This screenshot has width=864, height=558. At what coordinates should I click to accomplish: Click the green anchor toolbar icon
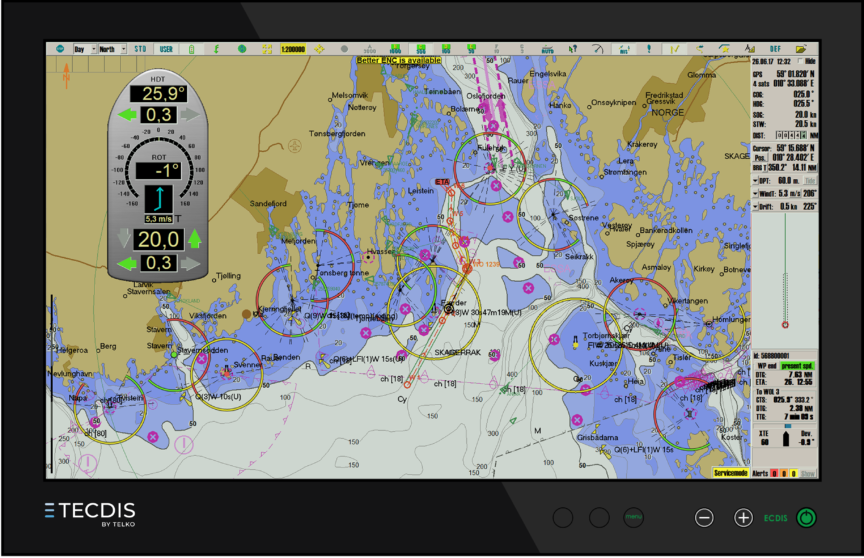[217, 49]
